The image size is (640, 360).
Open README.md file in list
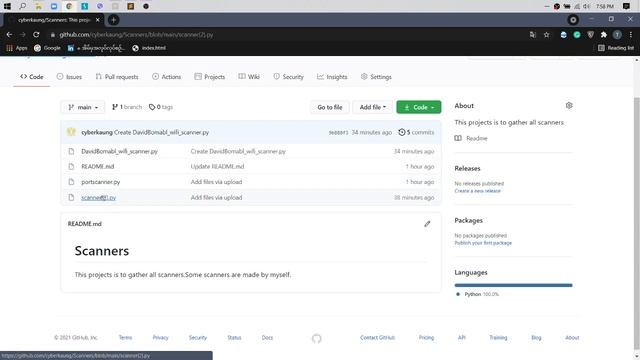tap(98, 167)
